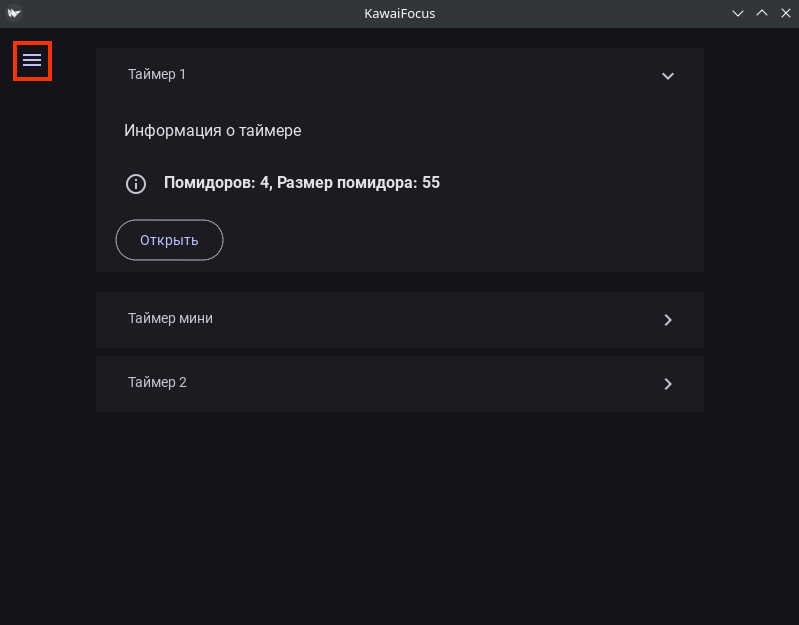Maximize the KawaiFocus window
The height and width of the screenshot is (625, 799).
762,13
